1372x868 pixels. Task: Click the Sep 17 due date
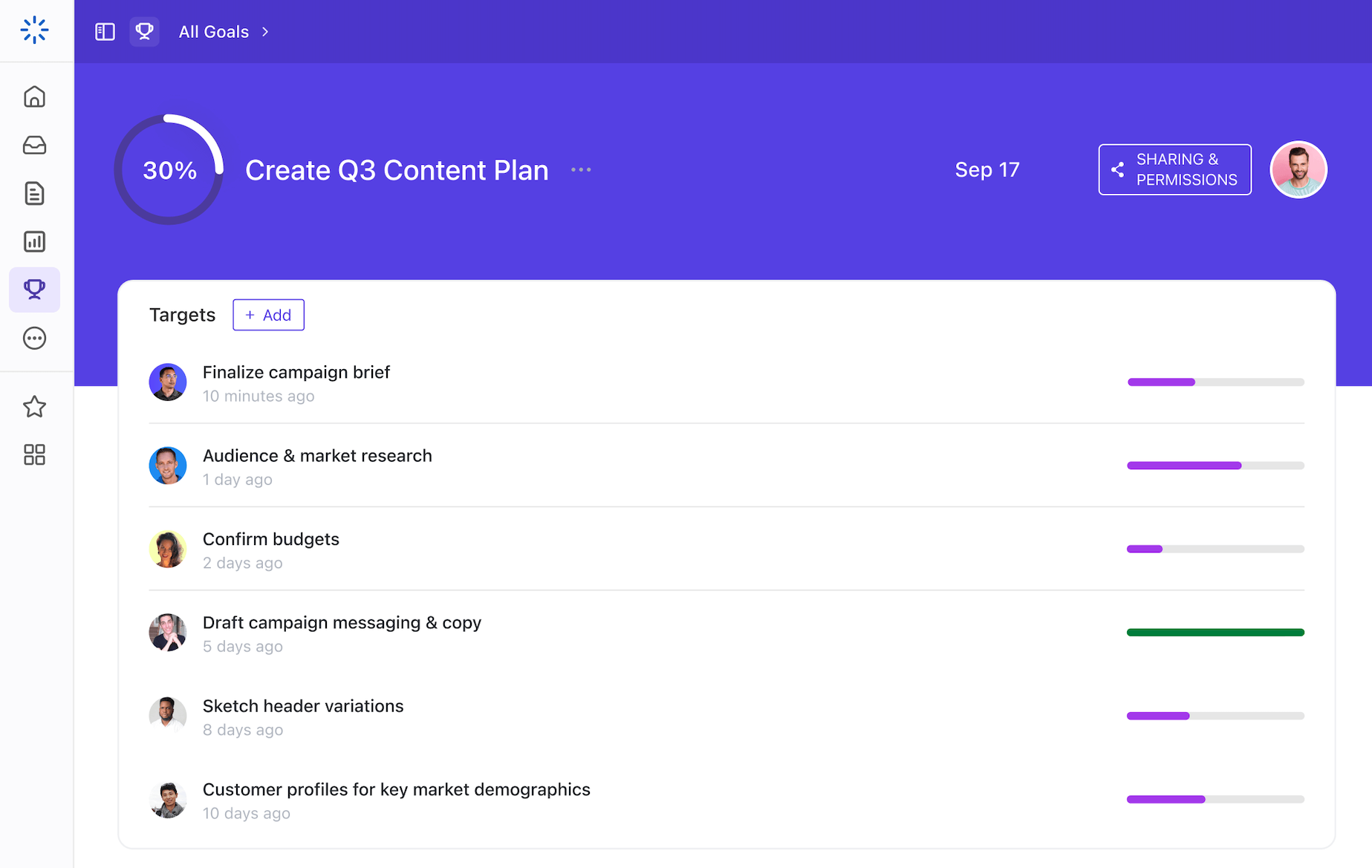[986, 170]
